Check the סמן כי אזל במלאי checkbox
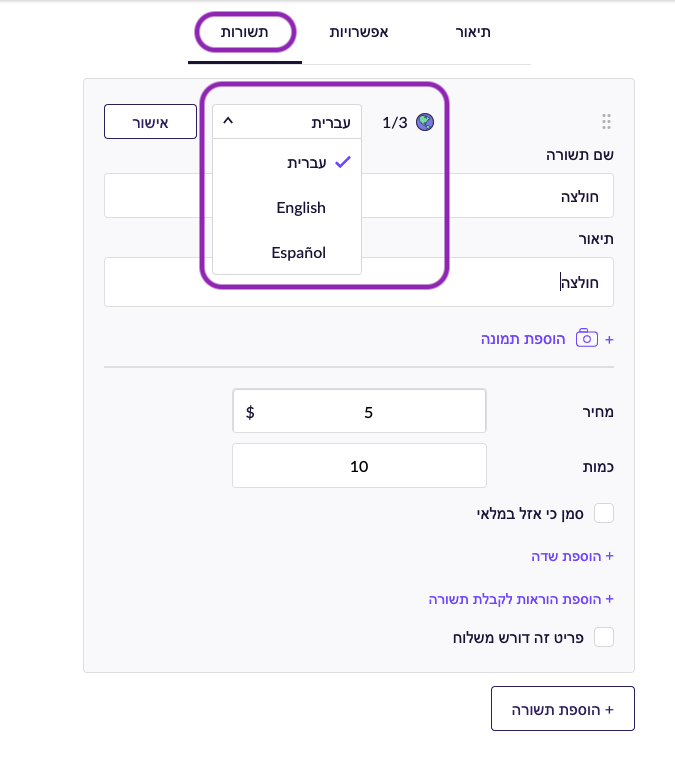The image size is (675, 764). [604, 513]
